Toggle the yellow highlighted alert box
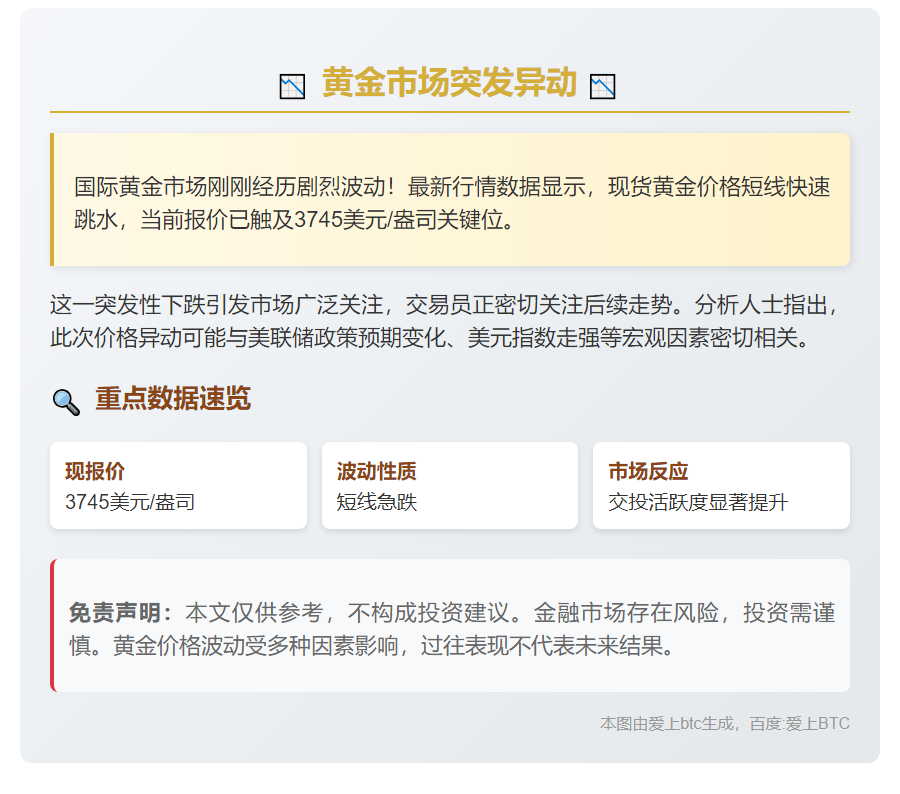 [x=449, y=198]
